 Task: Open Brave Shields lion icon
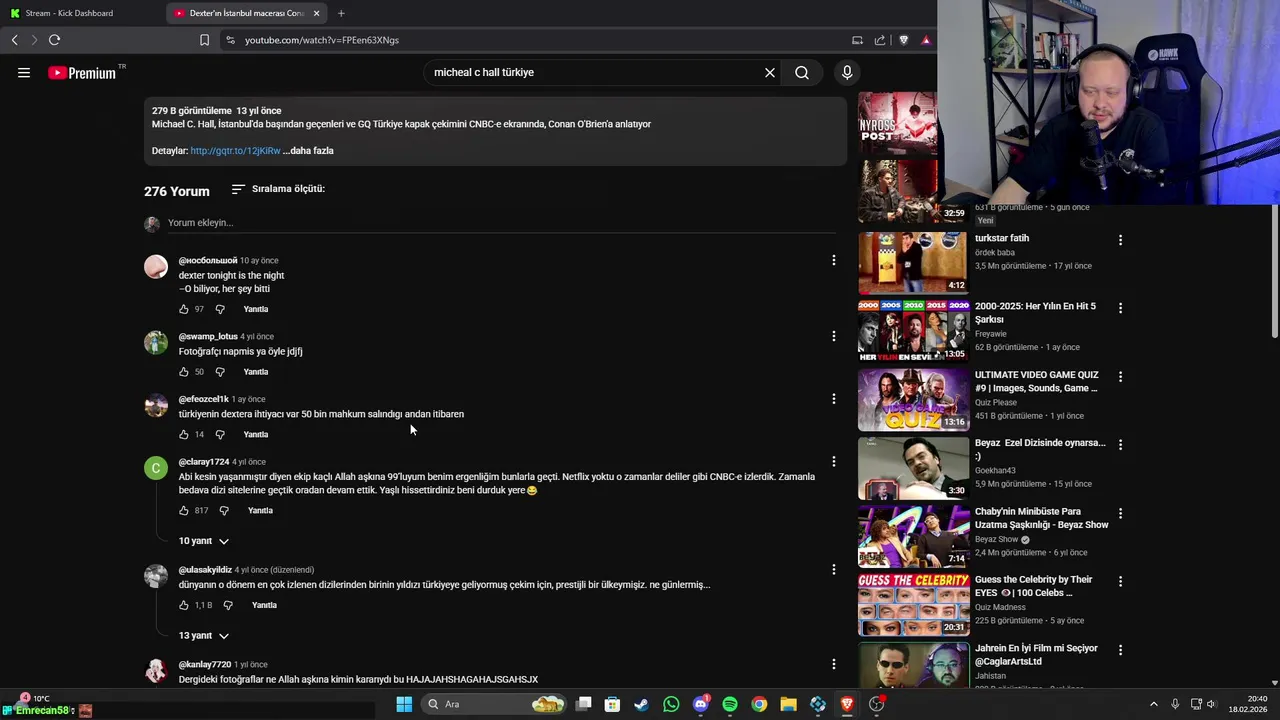point(904,40)
